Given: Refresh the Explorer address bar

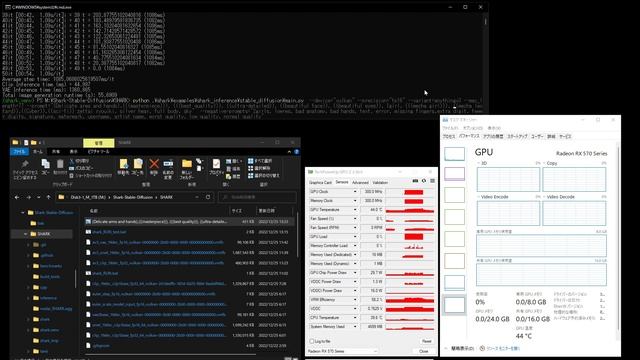Looking at the screenshot, I should pyautogui.click(x=208, y=197).
